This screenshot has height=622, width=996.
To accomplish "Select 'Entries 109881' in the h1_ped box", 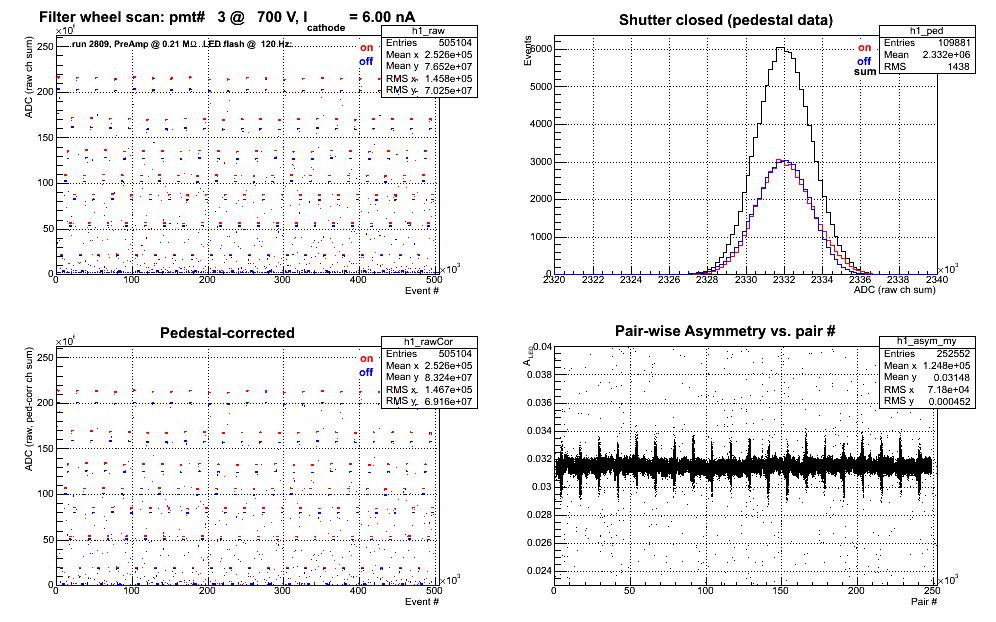I will tap(927, 43).
